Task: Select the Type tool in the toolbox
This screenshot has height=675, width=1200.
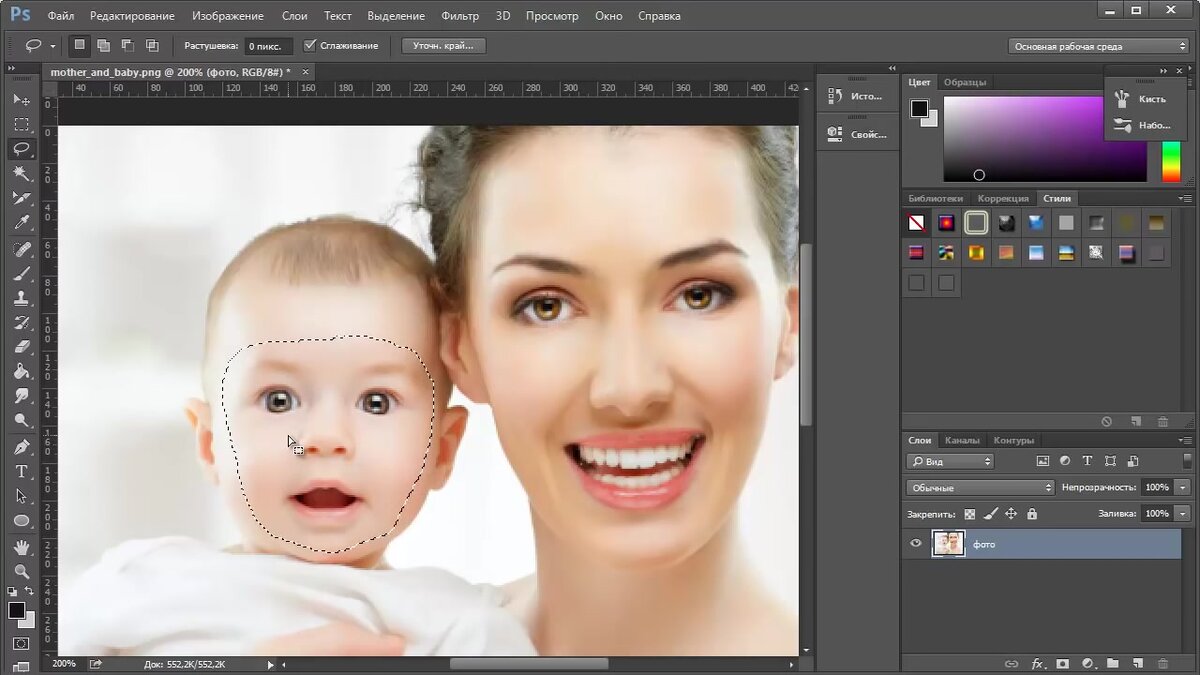Action: point(21,471)
